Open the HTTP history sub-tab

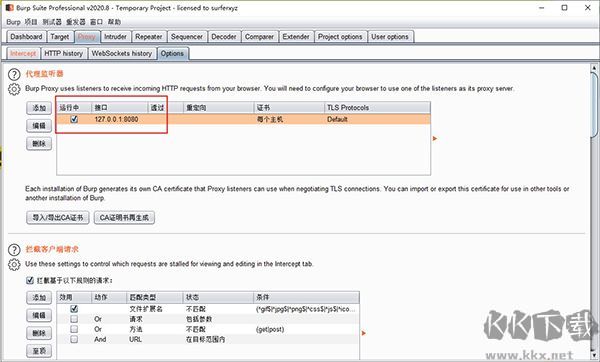coord(64,53)
